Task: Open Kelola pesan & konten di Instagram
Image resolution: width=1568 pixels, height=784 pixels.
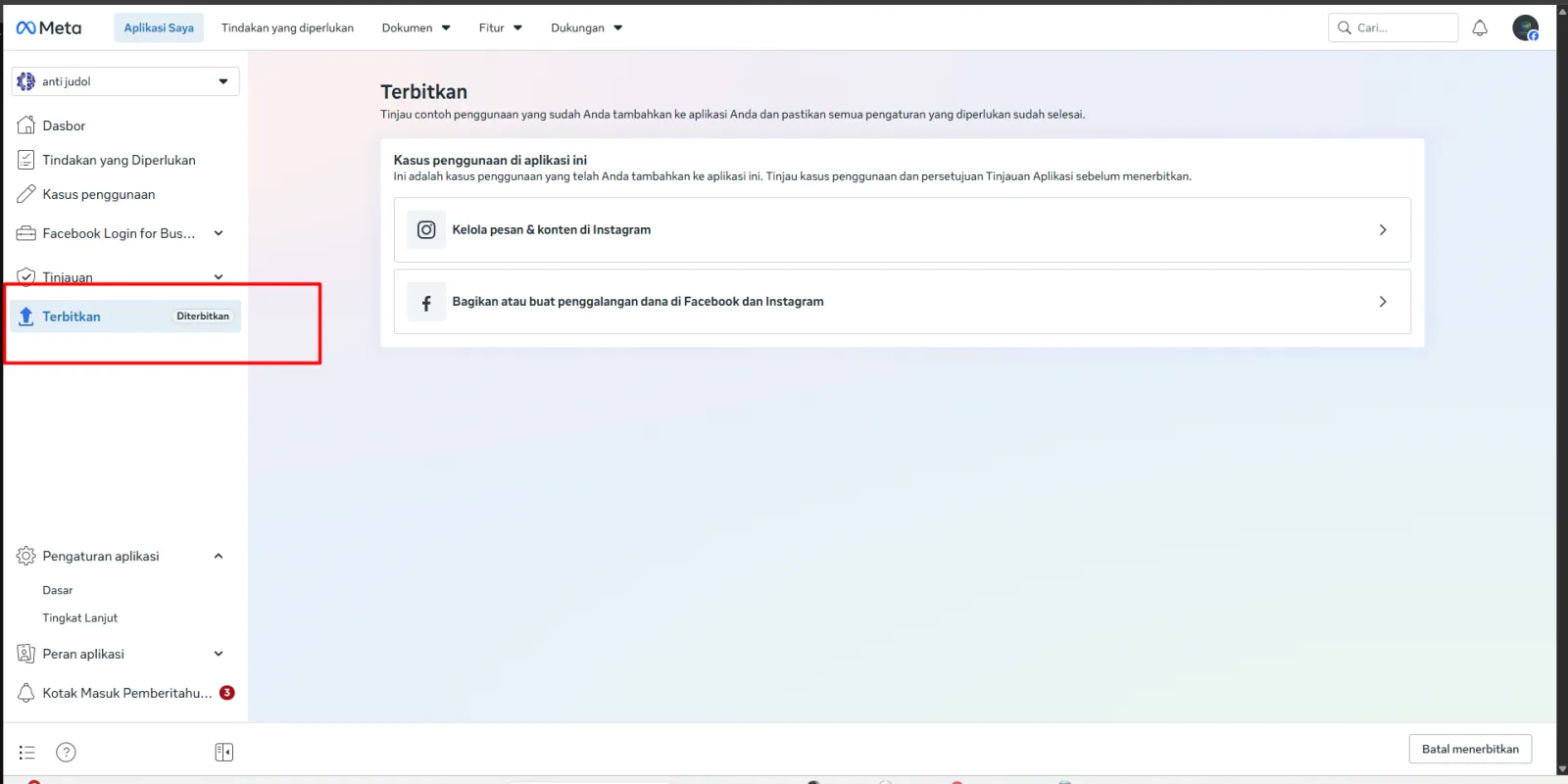Action: 902,229
